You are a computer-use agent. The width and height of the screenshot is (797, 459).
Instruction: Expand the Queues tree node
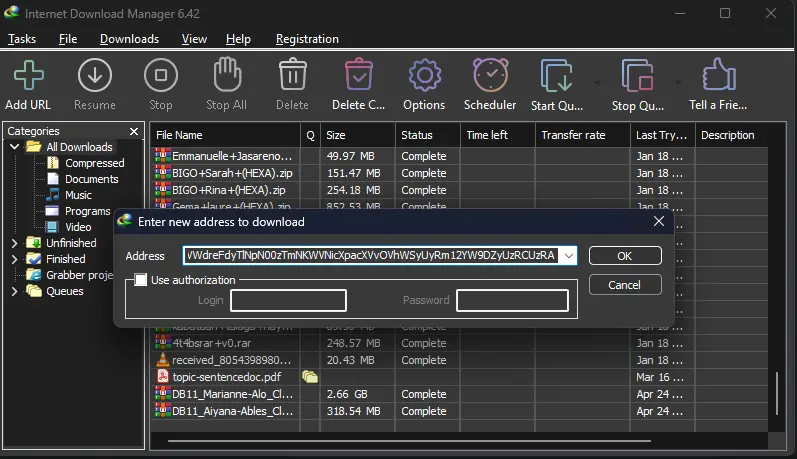tap(14, 291)
